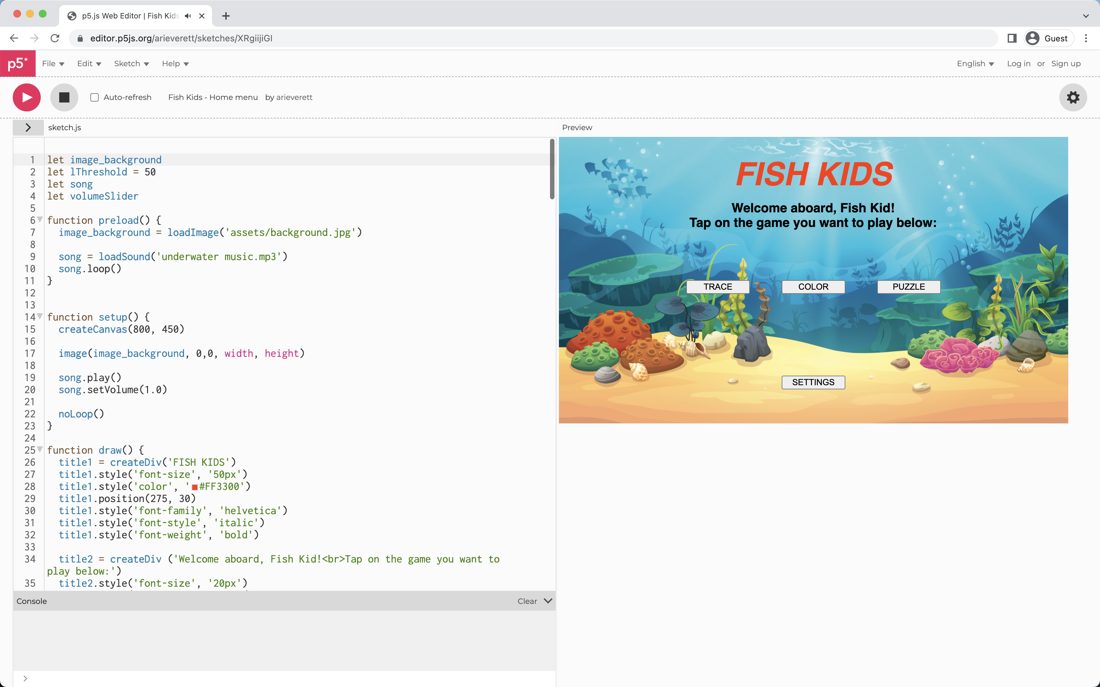Open SETTINGS in the preview game
Screen dimensions: 1100x687
(x=813, y=382)
